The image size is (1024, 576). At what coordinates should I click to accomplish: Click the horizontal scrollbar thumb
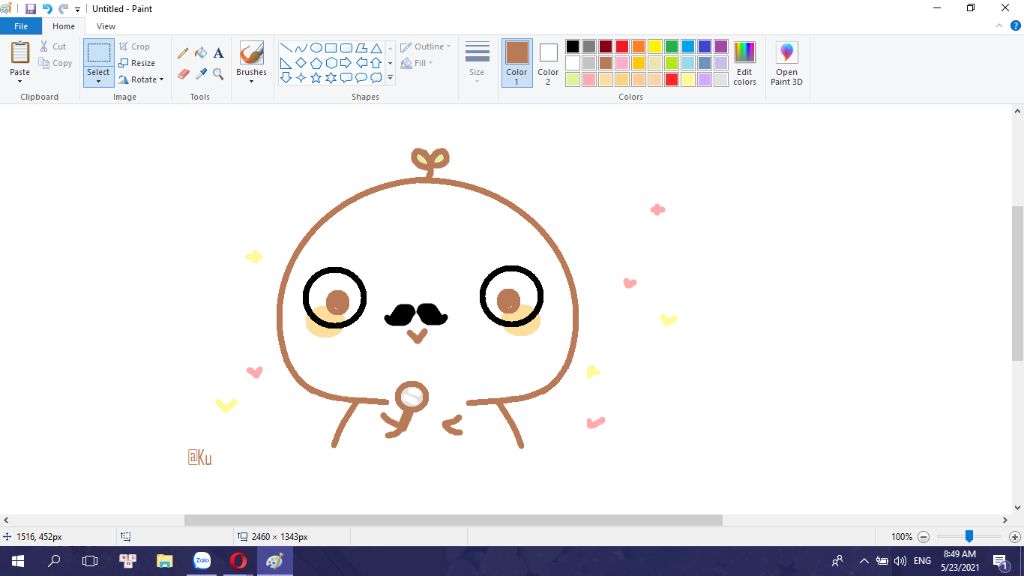pos(453,520)
